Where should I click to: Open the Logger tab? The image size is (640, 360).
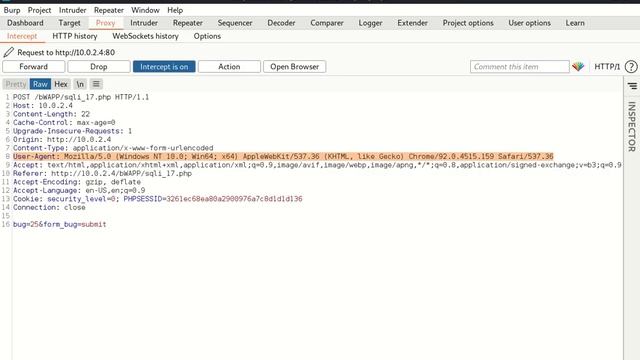[x=371, y=23]
